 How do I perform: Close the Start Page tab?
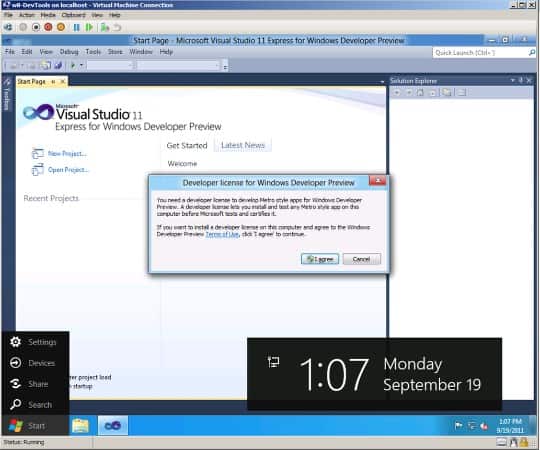click(x=62, y=82)
